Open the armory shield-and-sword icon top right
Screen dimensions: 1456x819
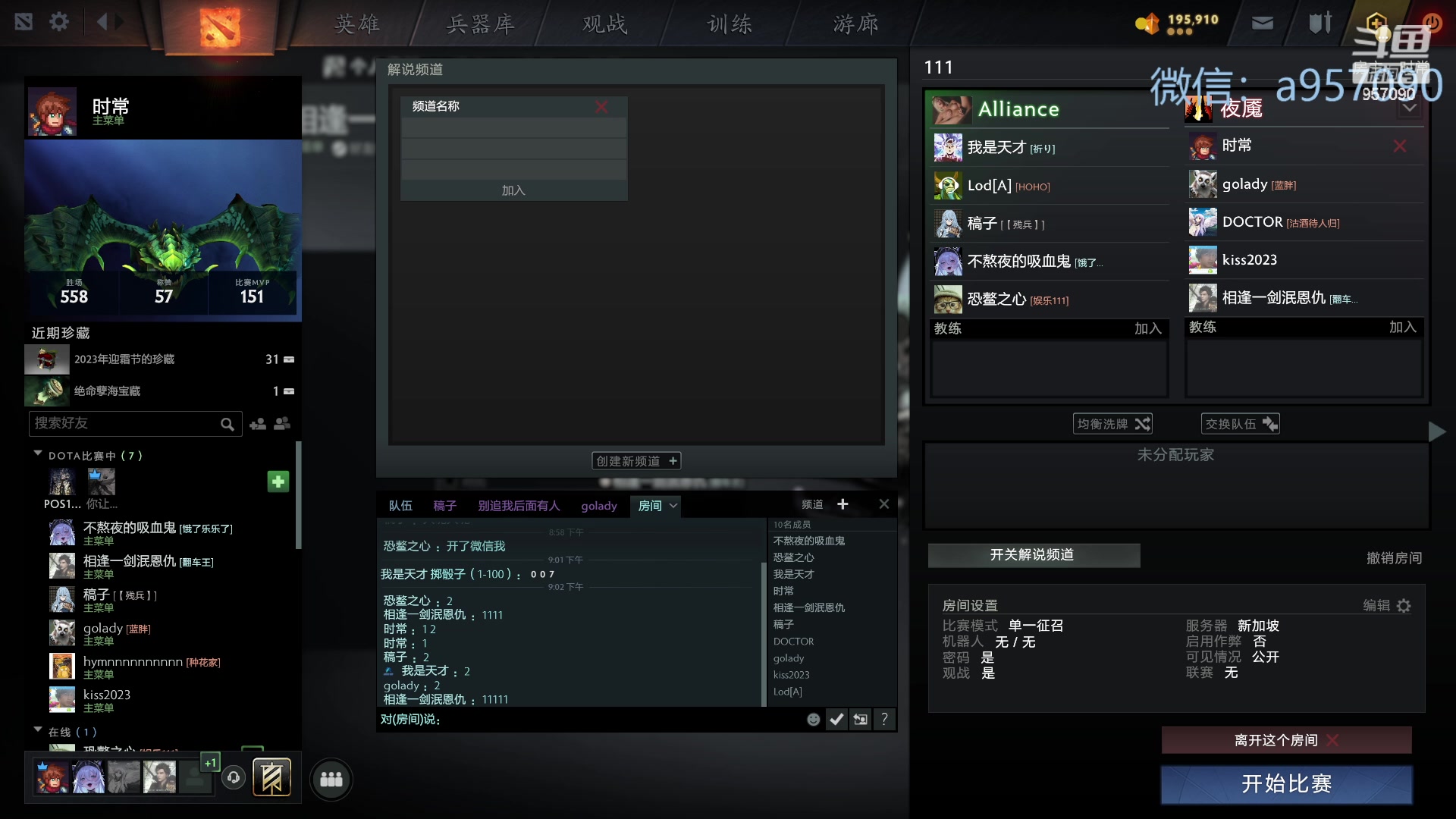1319,22
